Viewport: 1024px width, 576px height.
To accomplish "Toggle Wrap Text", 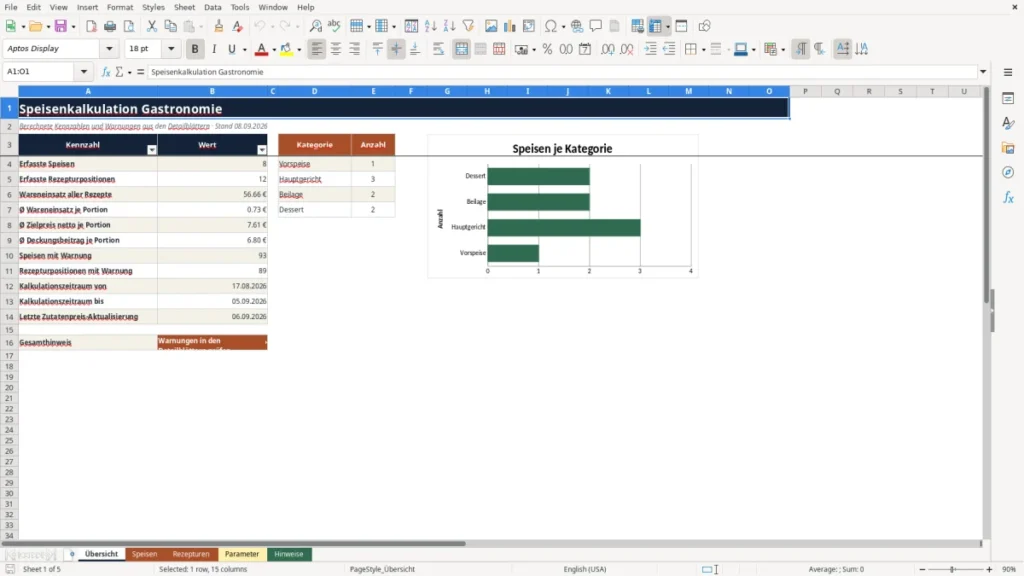I will pos(439,49).
